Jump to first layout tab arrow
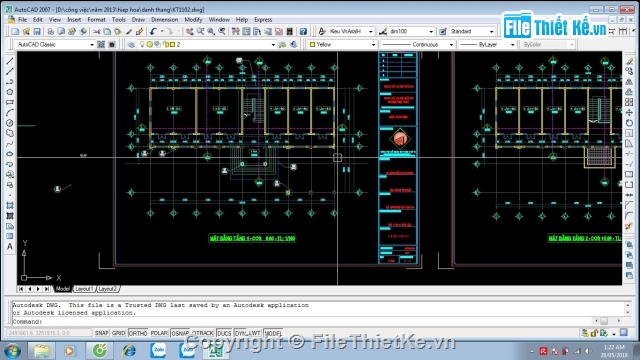The image size is (640, 360). (21, 289)
